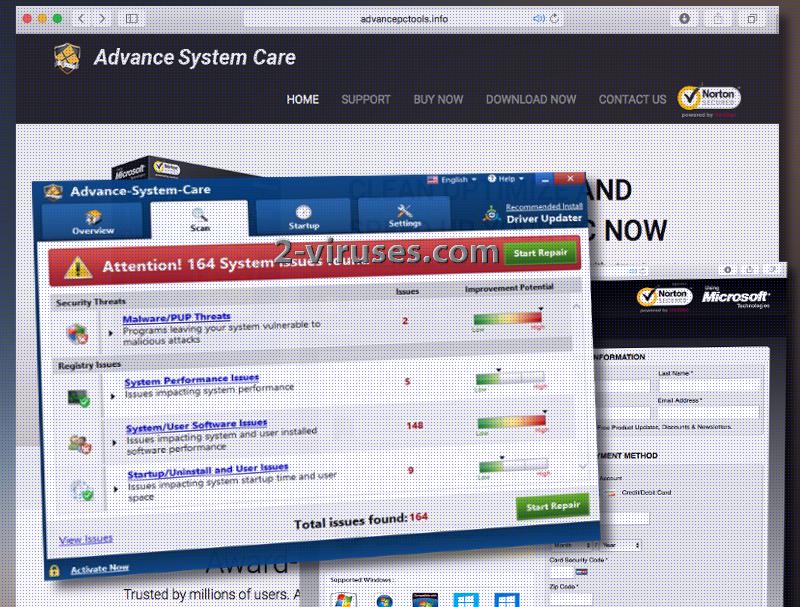Click the View Issues link
Image resolution: width=800 pixels, height=607 pixels.
coord(86,539)
